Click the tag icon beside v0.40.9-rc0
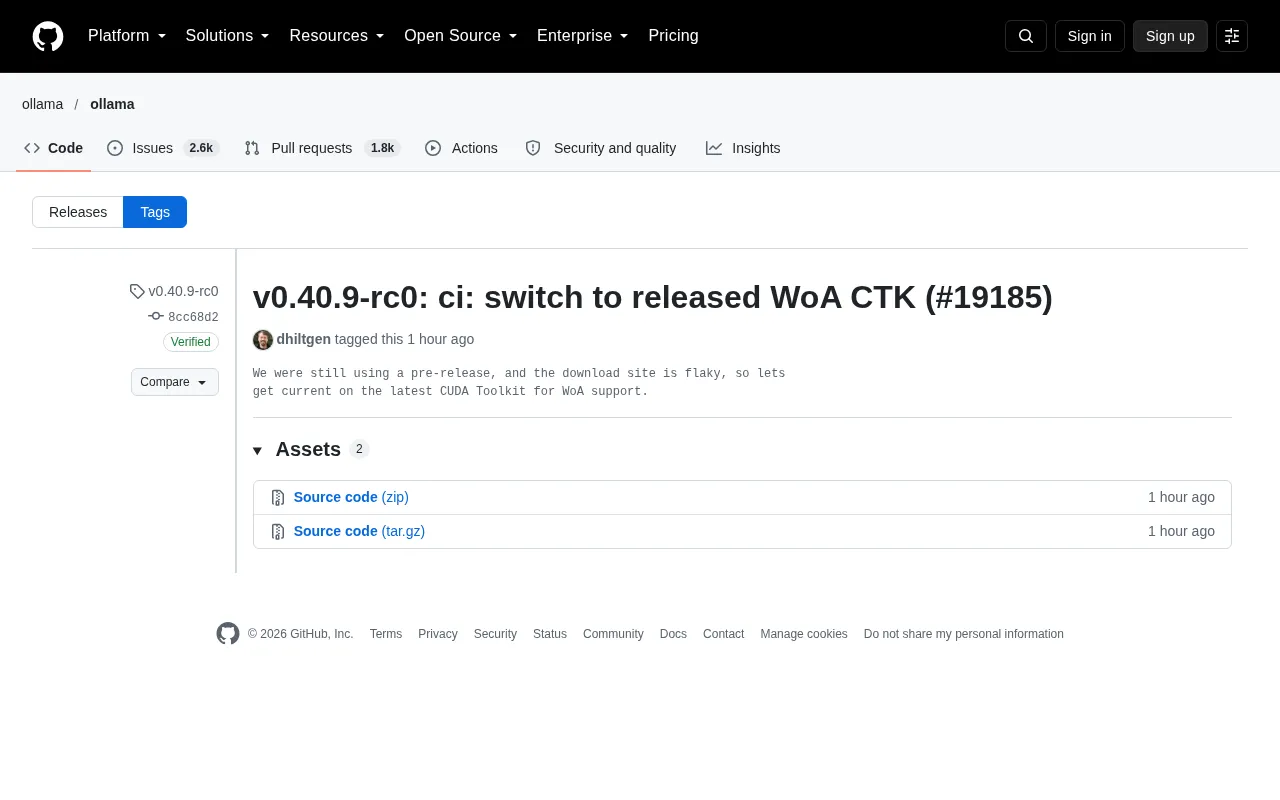The image size is (1280, 800). click(x=137, y=291)
